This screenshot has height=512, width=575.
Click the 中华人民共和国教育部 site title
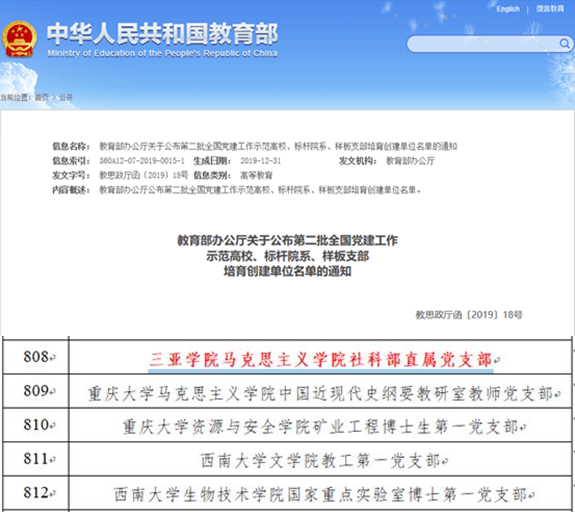point(162,33)
